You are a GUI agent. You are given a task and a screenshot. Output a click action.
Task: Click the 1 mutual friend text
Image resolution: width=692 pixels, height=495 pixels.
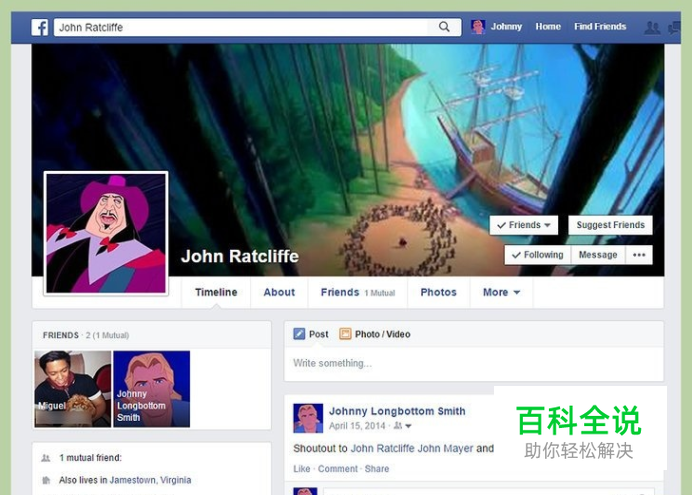click(90, 458)
